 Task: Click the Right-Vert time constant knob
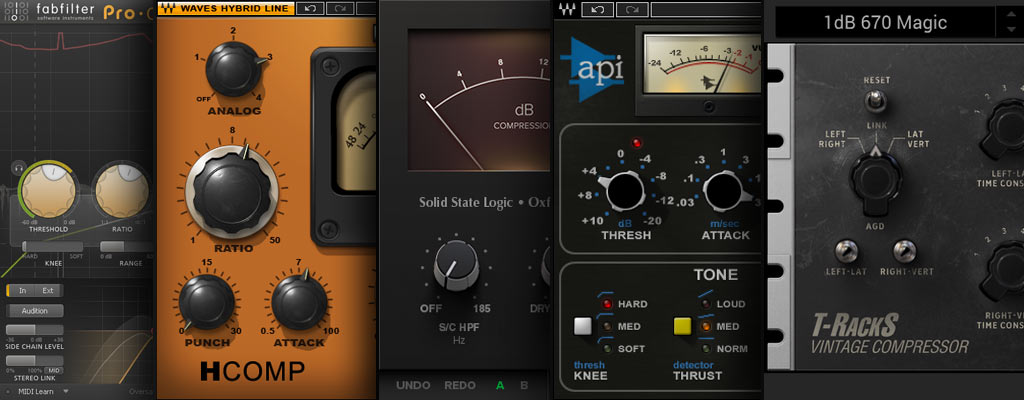click(1003, 270)
